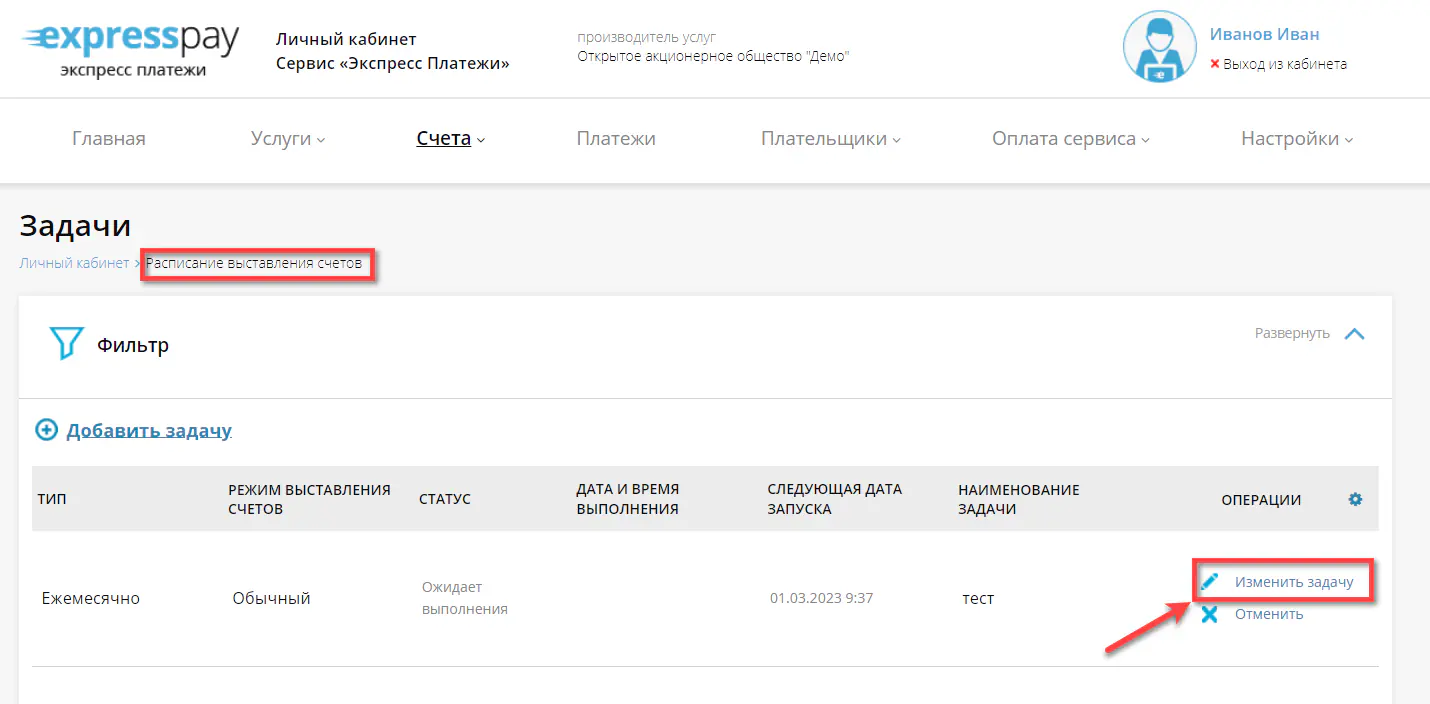Click the Изменить задачу link
The image size is (1430, 704).
click(x=1293, y=581)
